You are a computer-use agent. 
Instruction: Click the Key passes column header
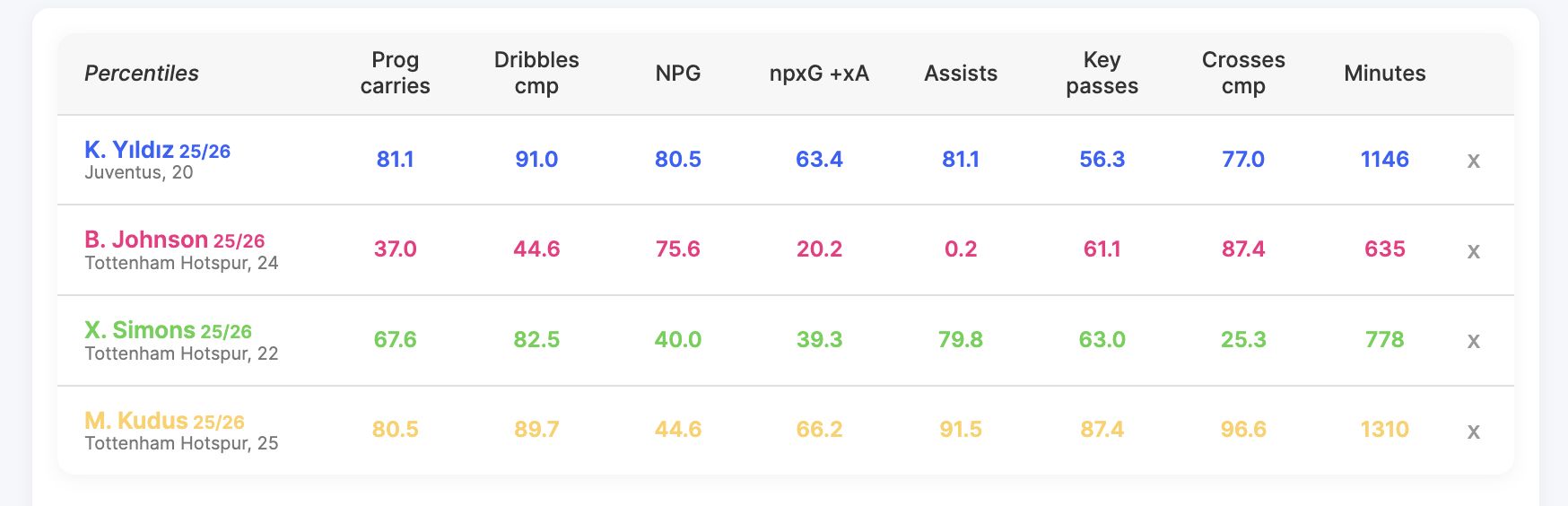[1102, 74]
